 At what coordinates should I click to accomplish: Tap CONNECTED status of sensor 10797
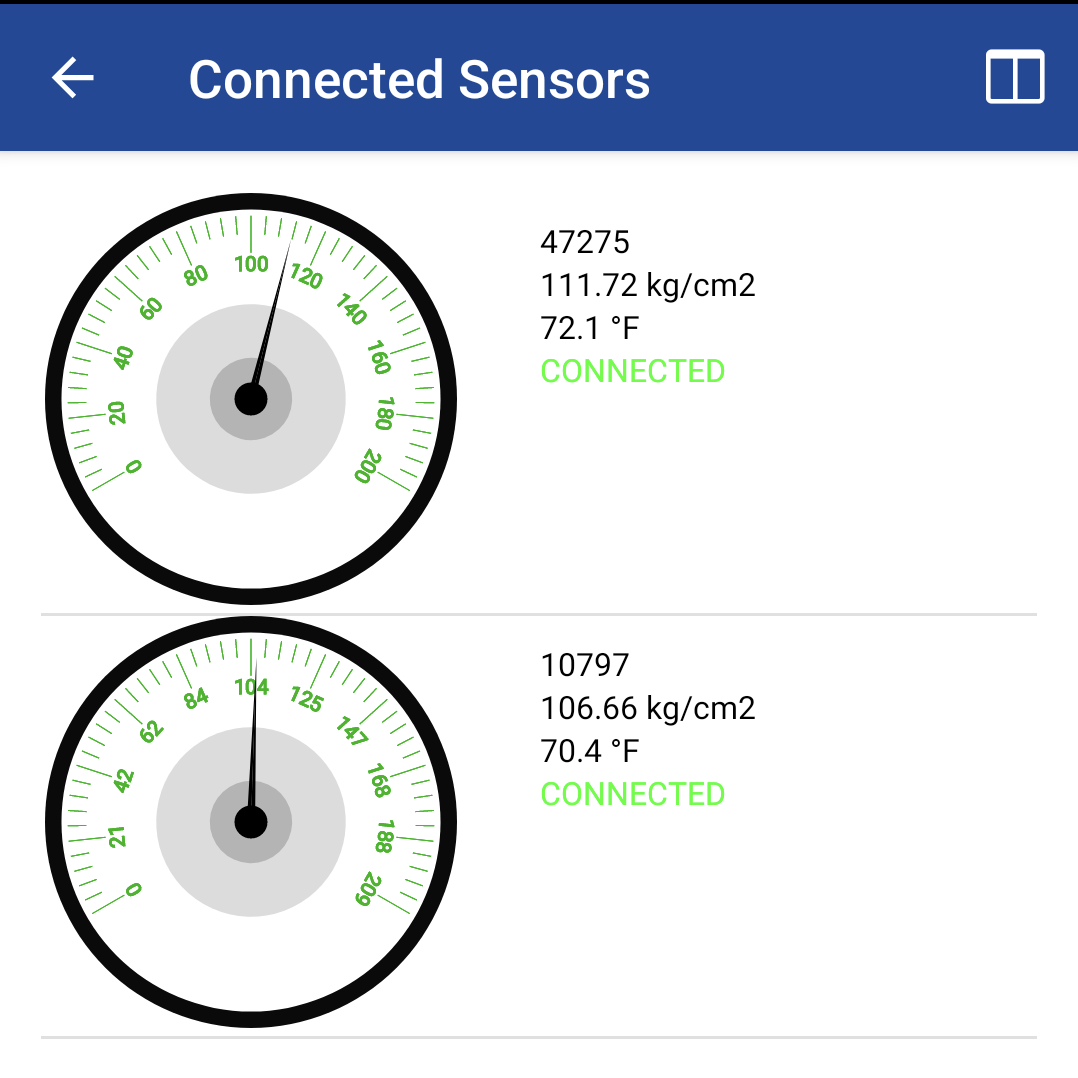[632, 794]
